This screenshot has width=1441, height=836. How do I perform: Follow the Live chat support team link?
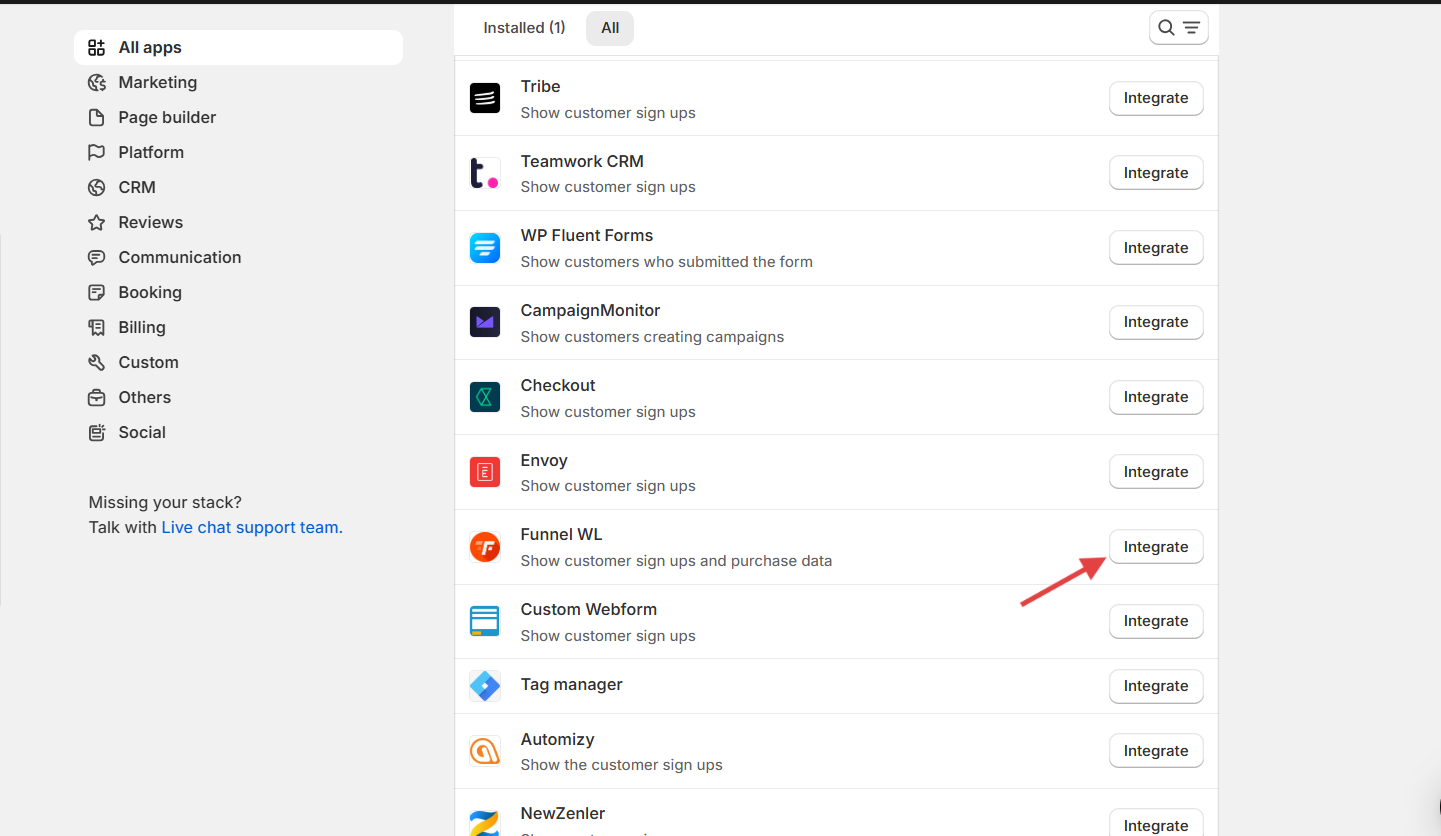[x=252, y=527]
